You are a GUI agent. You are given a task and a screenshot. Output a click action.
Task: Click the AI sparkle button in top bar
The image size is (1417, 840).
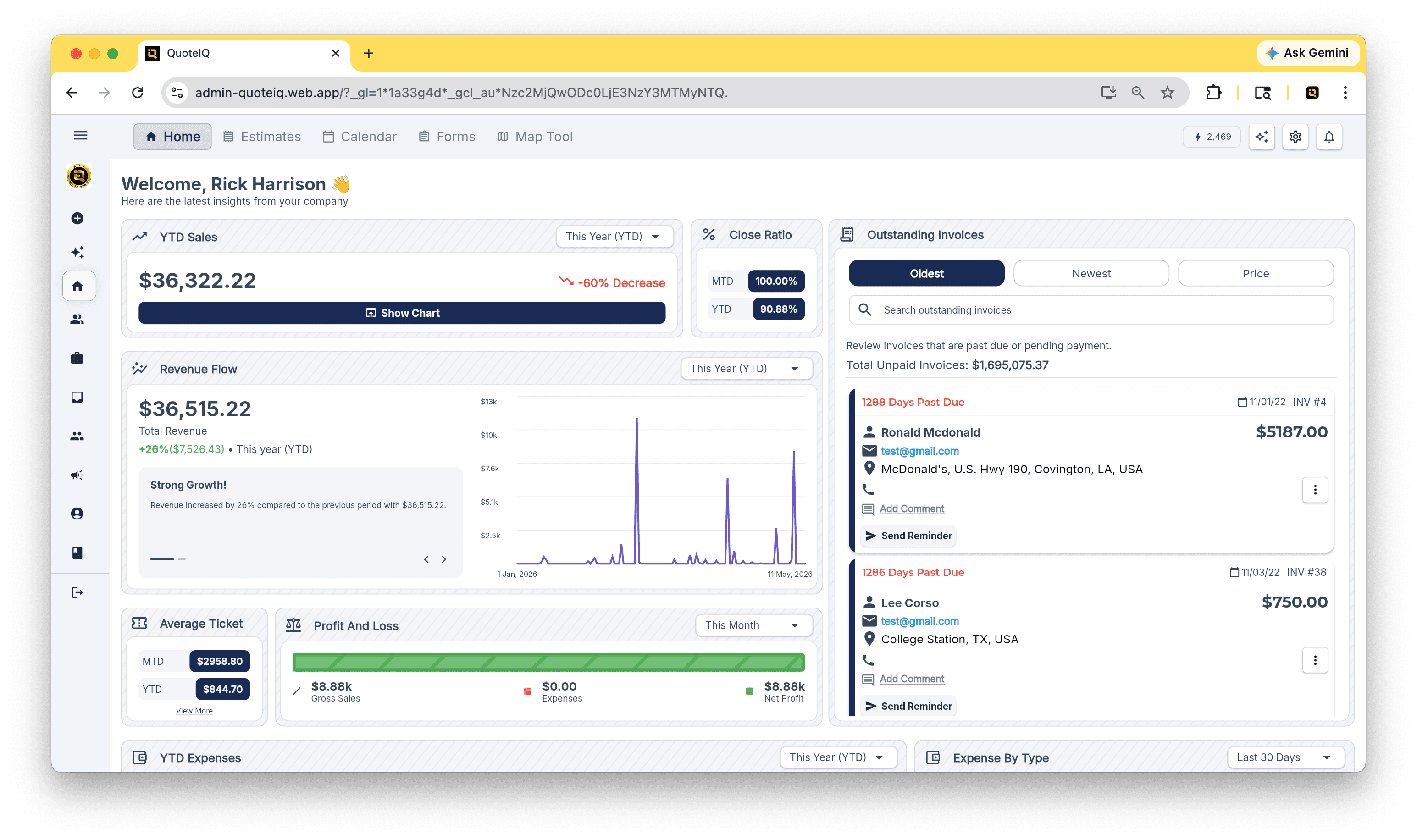[1262, 137]
